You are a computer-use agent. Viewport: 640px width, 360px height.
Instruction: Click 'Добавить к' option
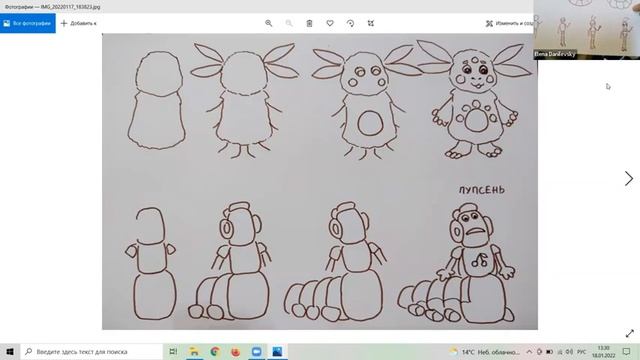click(79, 23)
